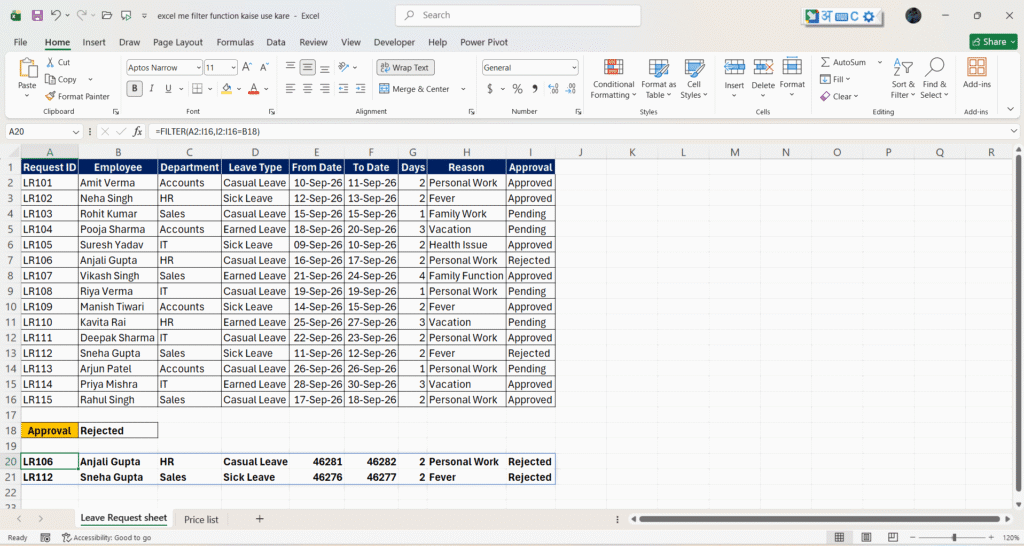Viewport: 1024px width, 546px height.
Task: Apply the yellow fill color
Action: click(227, 88)
